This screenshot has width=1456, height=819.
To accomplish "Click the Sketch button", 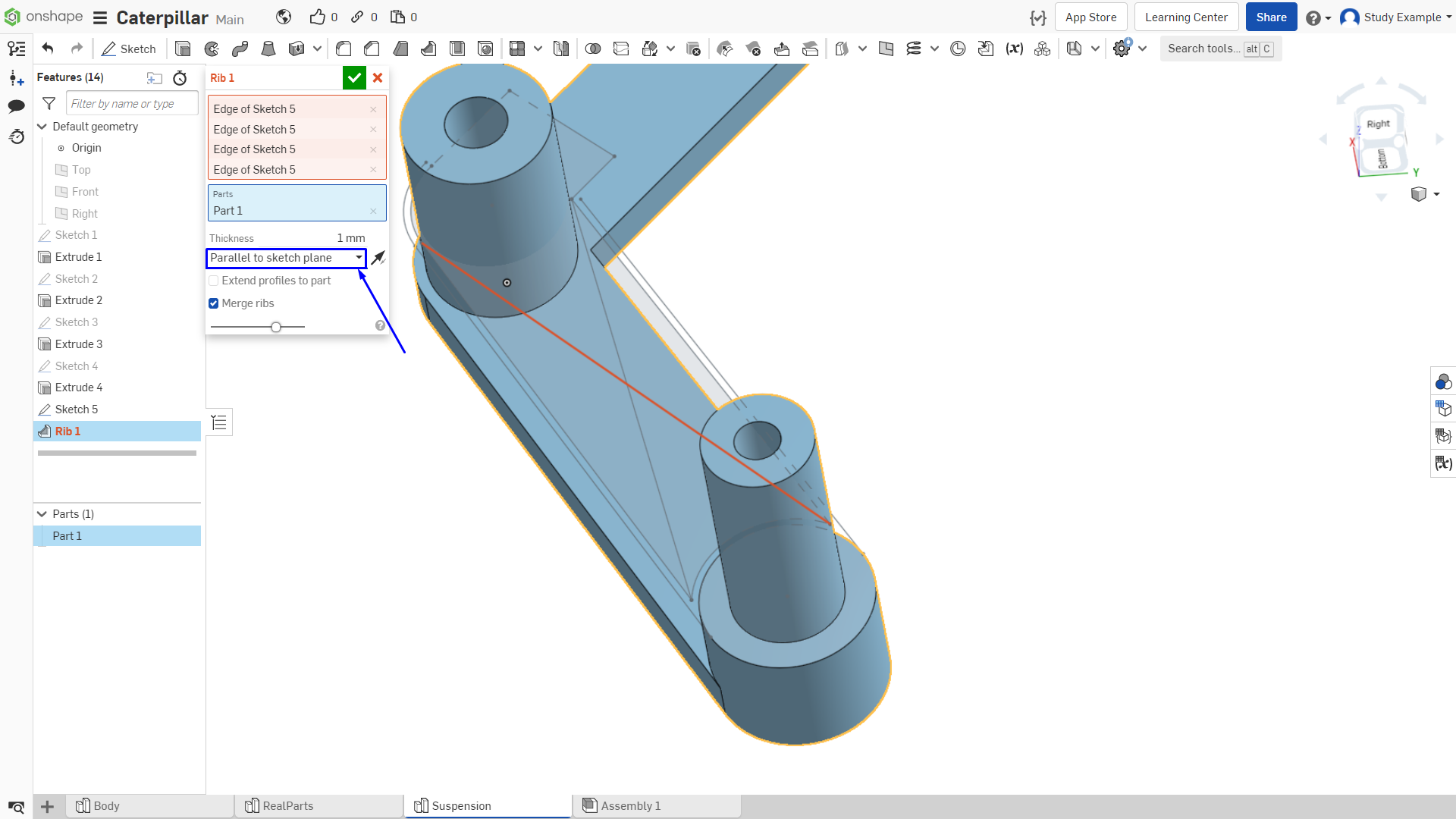I will tap(129, 49).
